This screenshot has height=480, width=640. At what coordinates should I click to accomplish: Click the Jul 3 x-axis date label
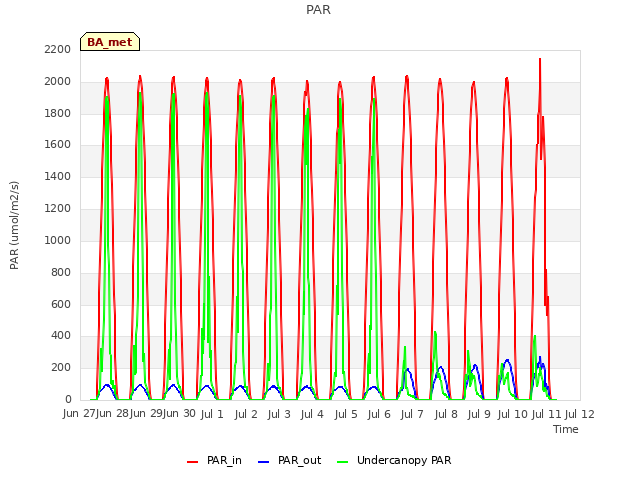pyautogui.click(x=279, y=415)
